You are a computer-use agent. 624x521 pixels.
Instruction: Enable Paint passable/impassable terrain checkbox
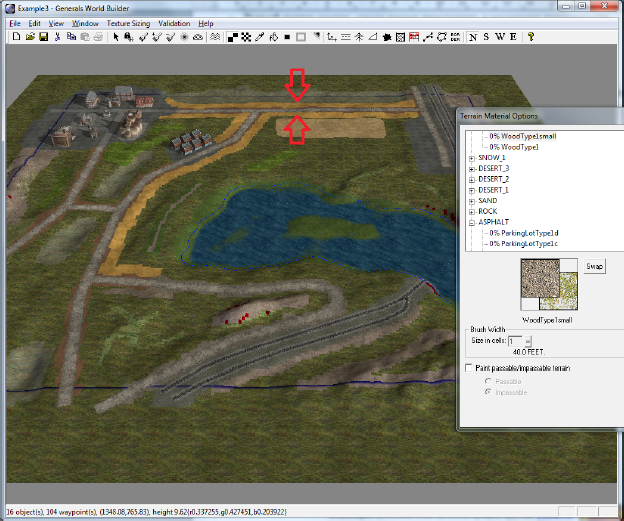471,368
